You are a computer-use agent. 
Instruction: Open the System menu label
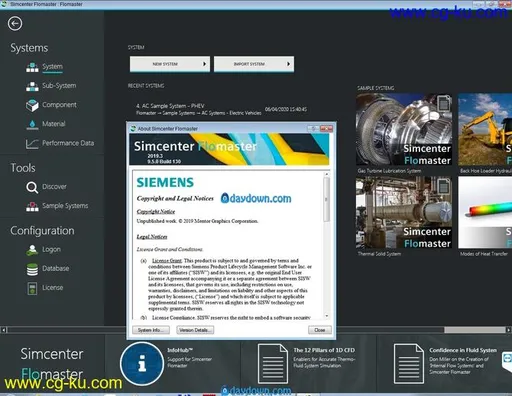click(52, 66)
